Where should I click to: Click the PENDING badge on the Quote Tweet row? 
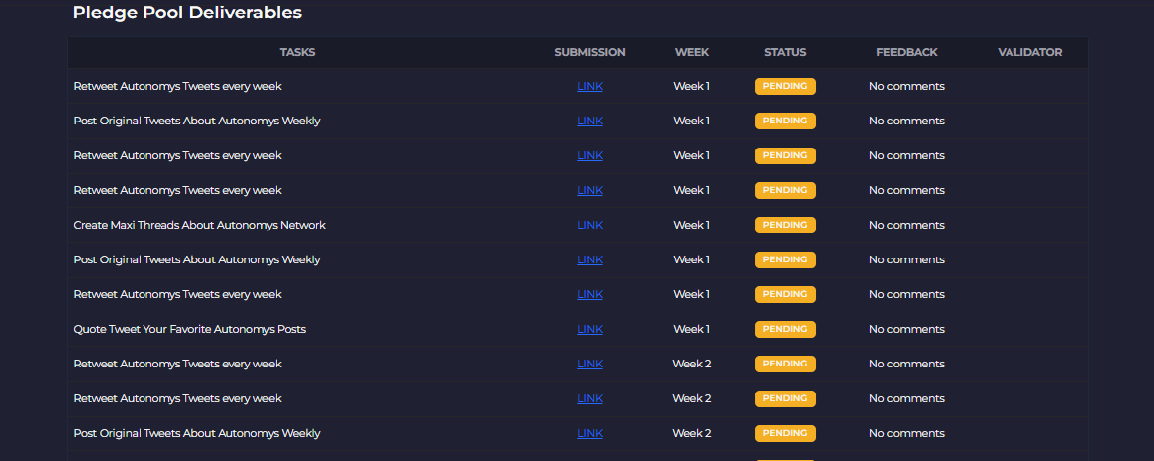click(785, 329)
